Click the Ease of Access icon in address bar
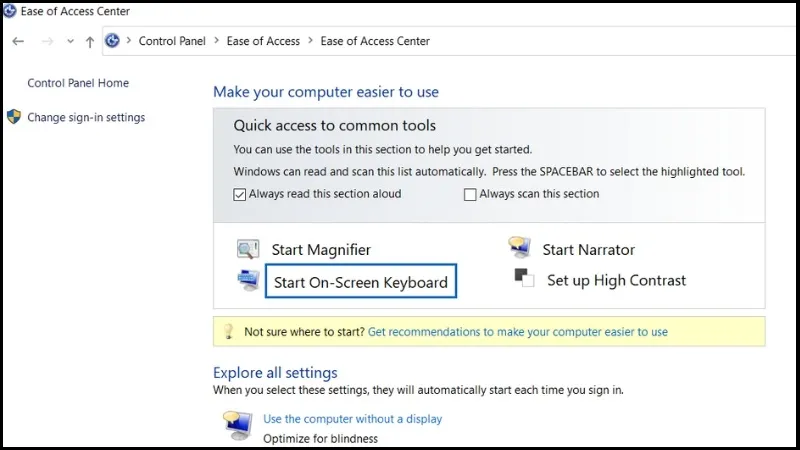This screenshot has height=450, width=800. pos(112,41)
